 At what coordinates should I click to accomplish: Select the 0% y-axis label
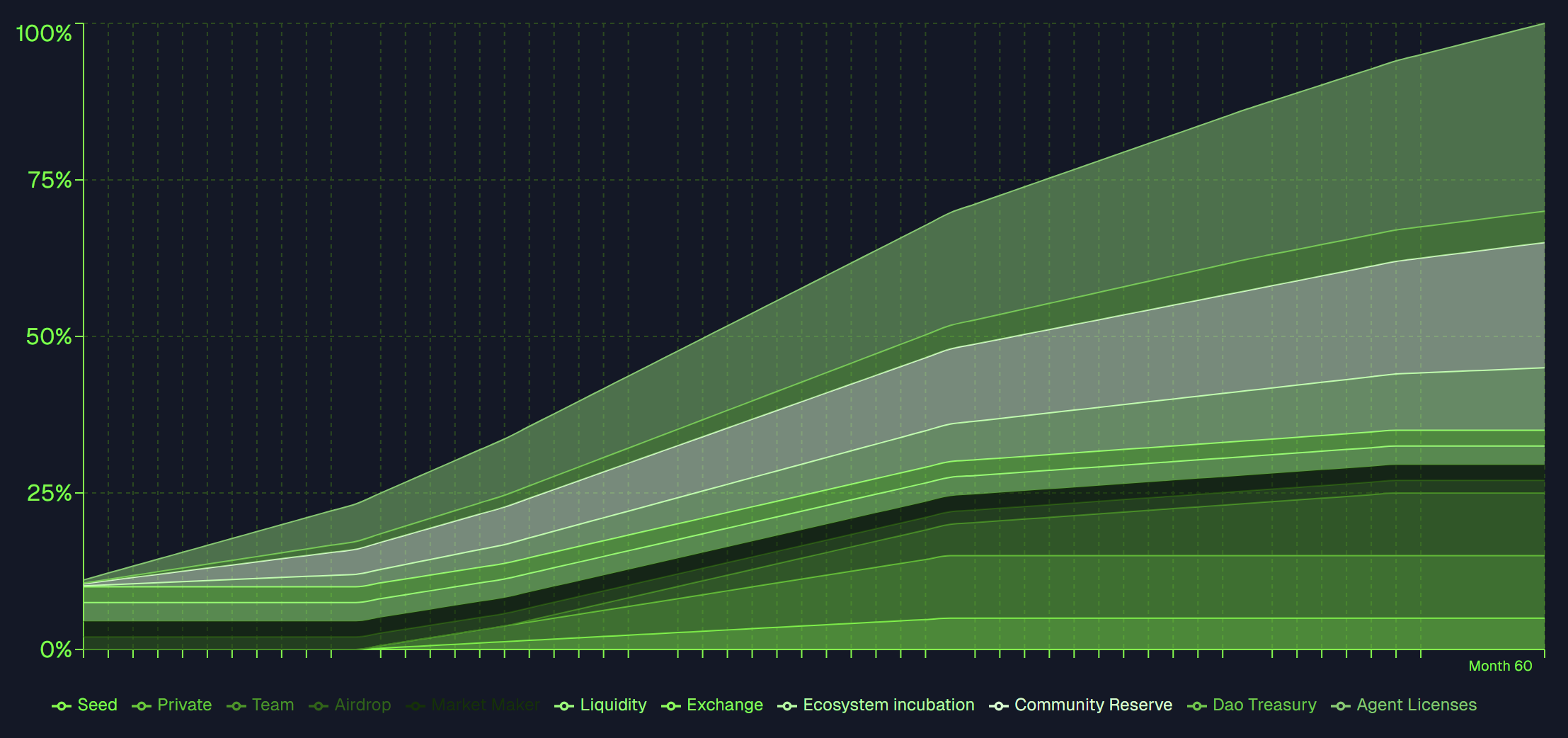point(55,649)
